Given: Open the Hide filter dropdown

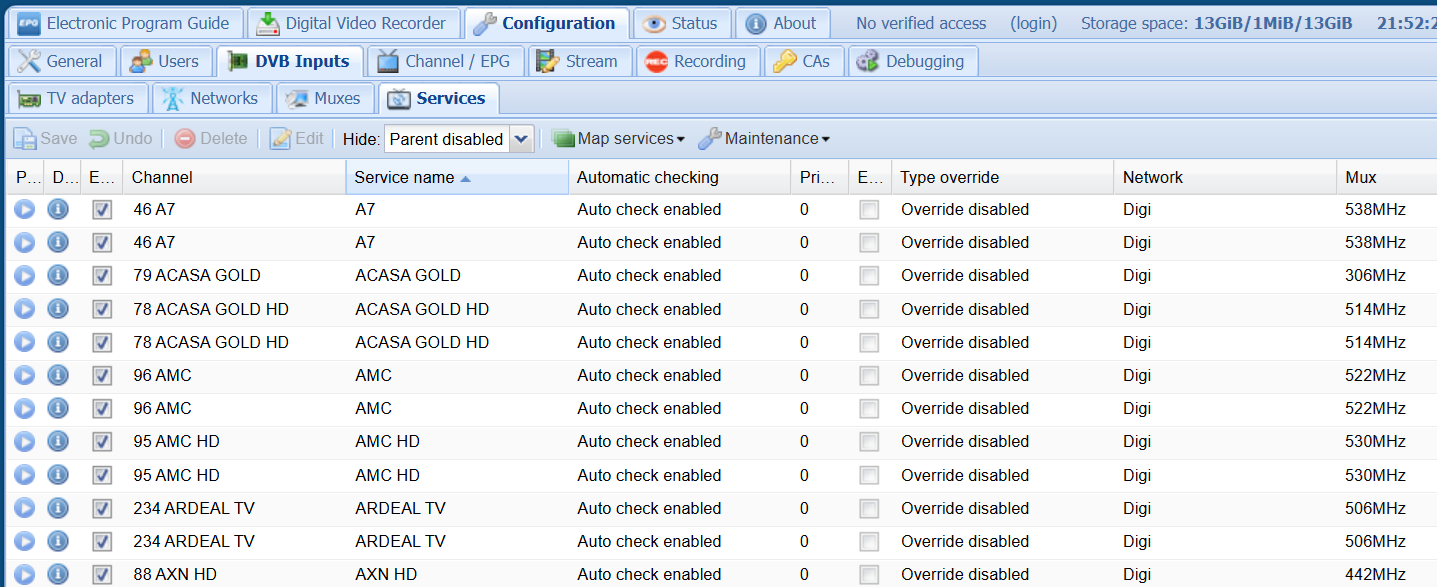Looking at the screenshot, I should pos(521,139).
